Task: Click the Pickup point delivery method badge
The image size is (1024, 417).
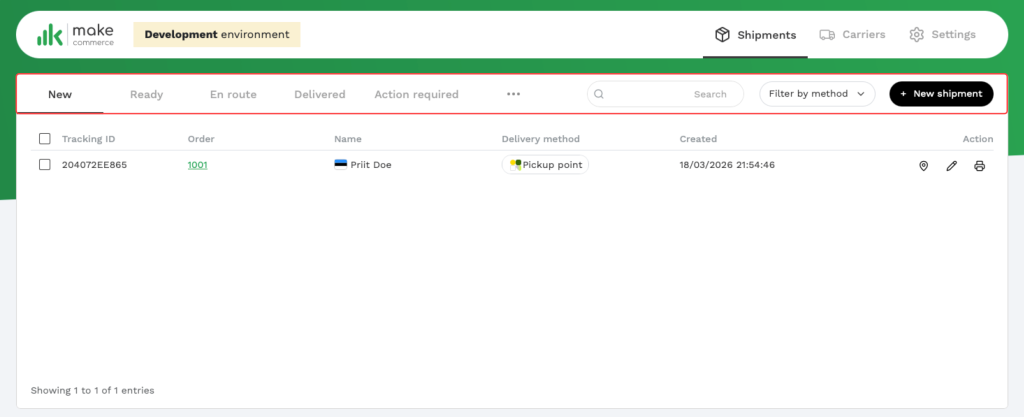Action: tap(545, 165)
